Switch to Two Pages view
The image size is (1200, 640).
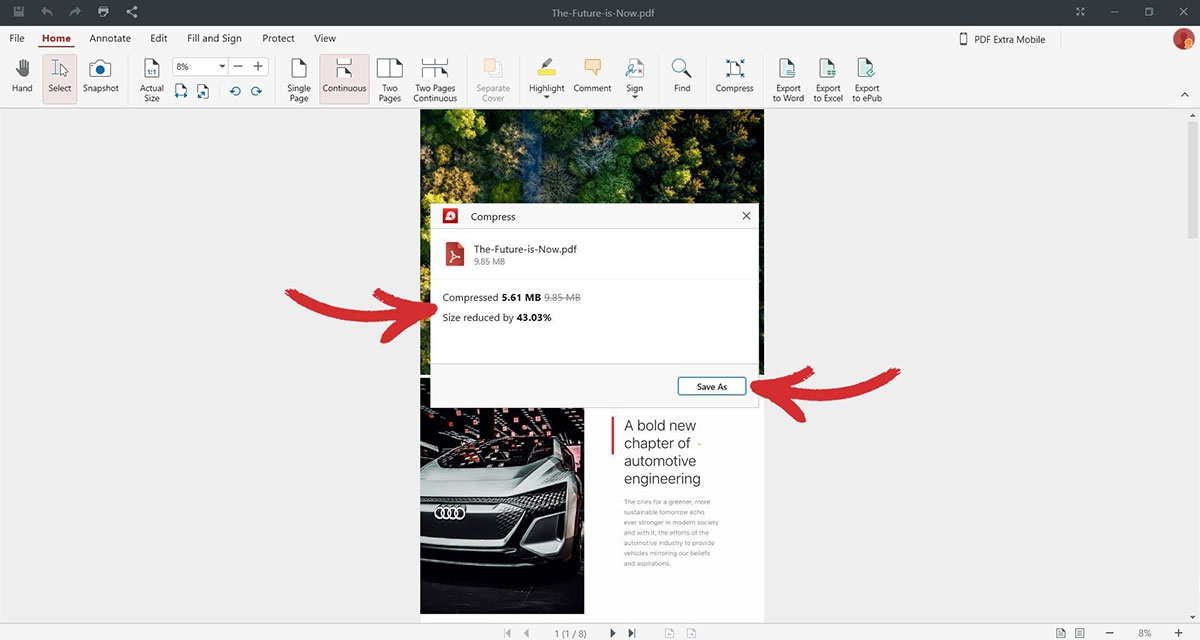[390, 80]
